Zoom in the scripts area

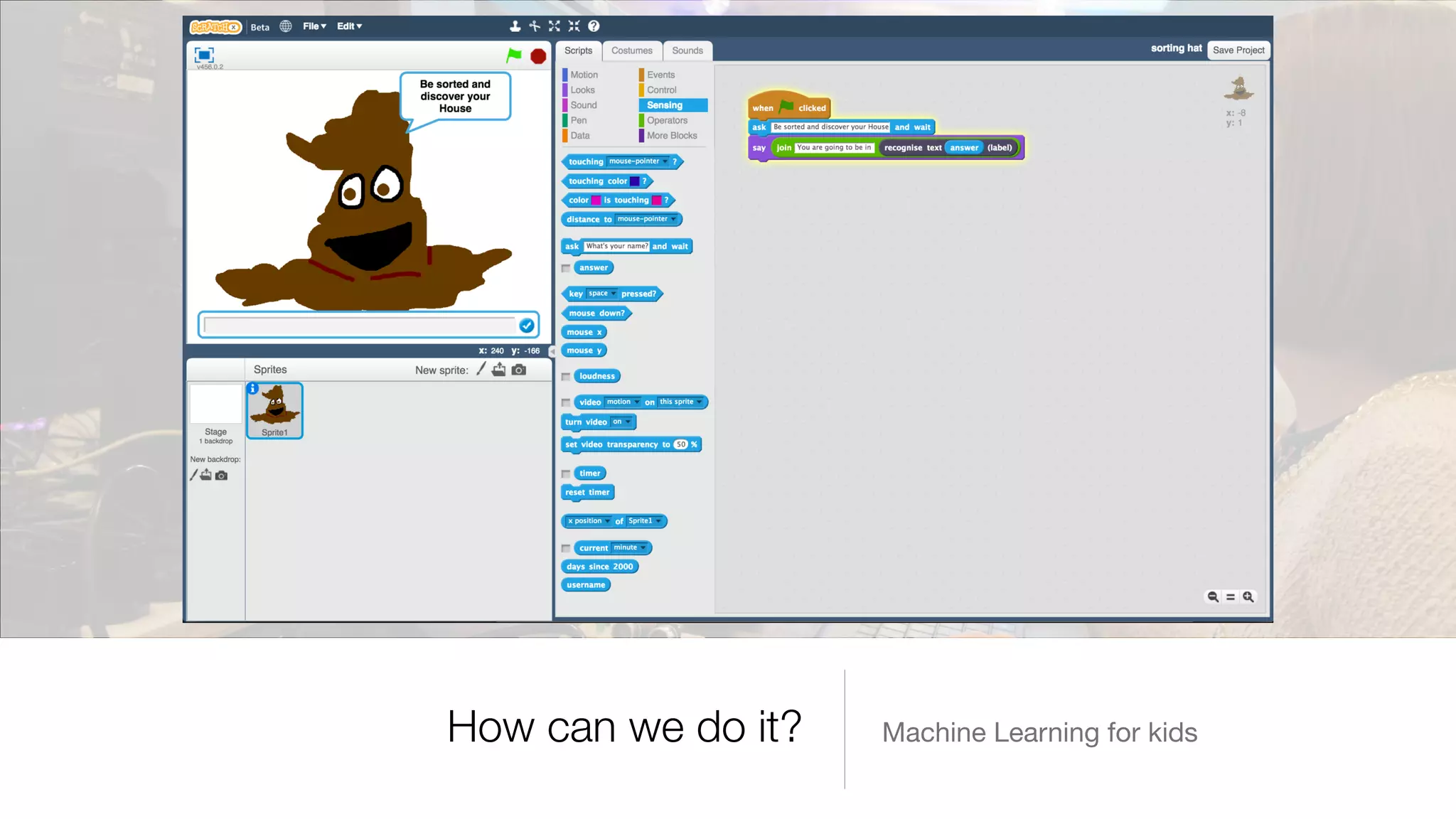1248,597
